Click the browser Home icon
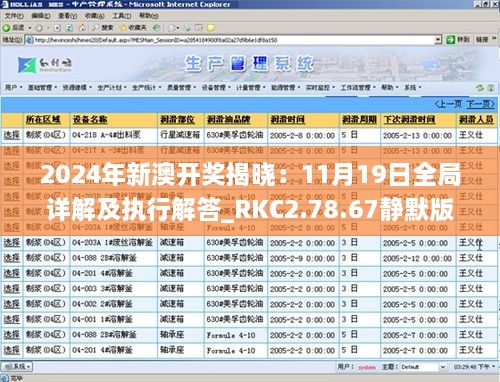Screen dimensions: 500x382 point(82,28)
